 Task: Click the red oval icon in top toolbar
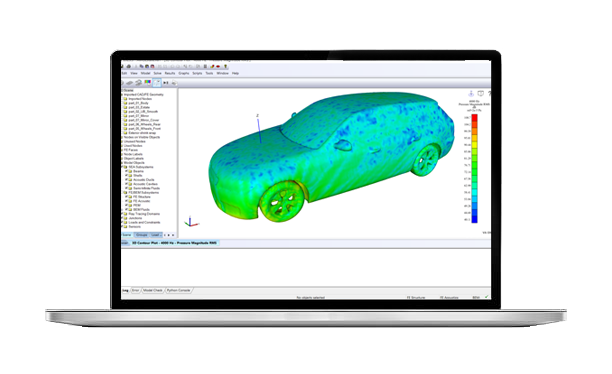218,66
